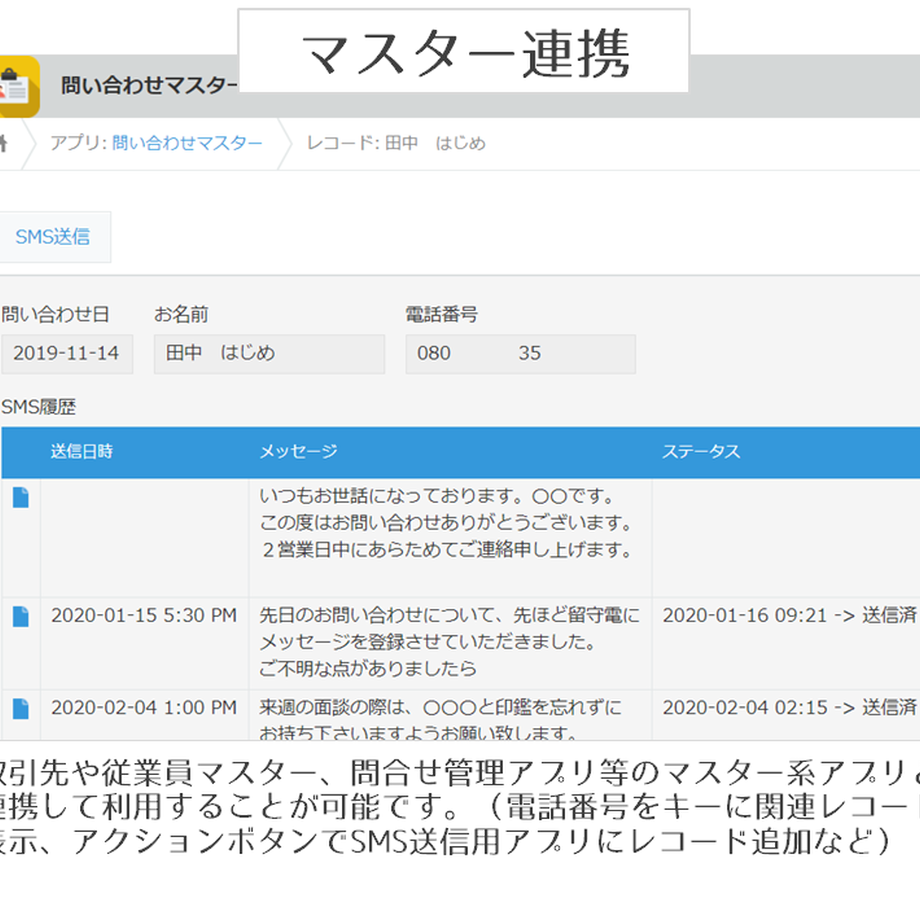Click the 電話番号 field starting 080
Screen dimensions: 920x920
point(520,354)
